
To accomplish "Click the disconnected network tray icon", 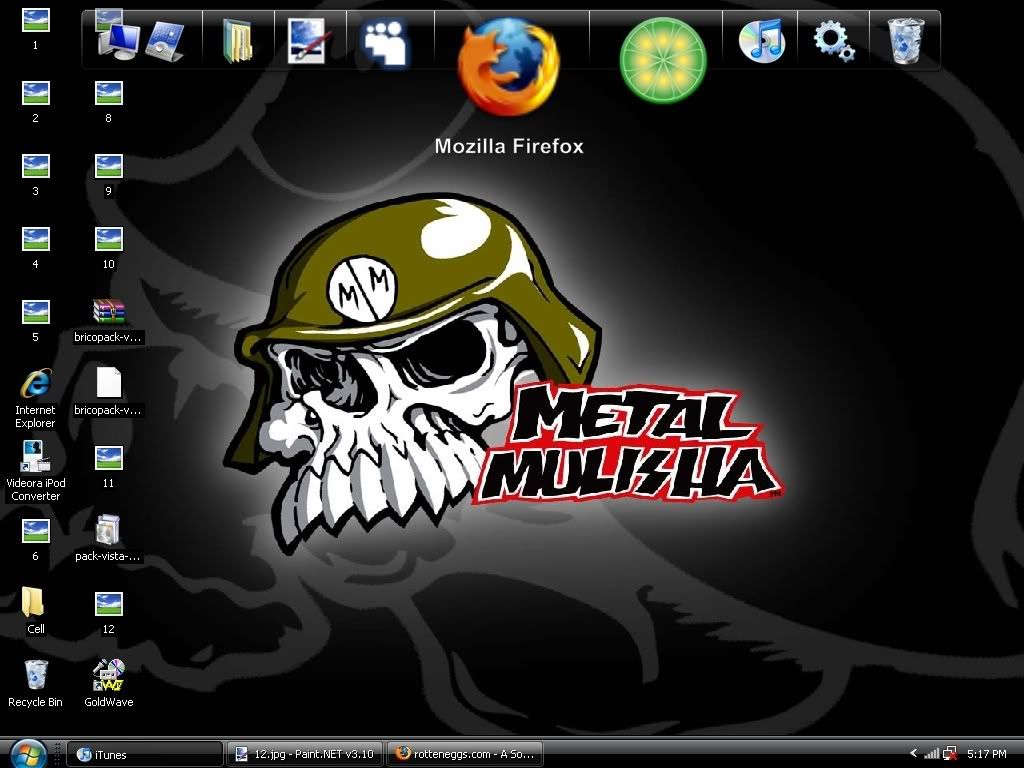I will (x=950, y=754).
